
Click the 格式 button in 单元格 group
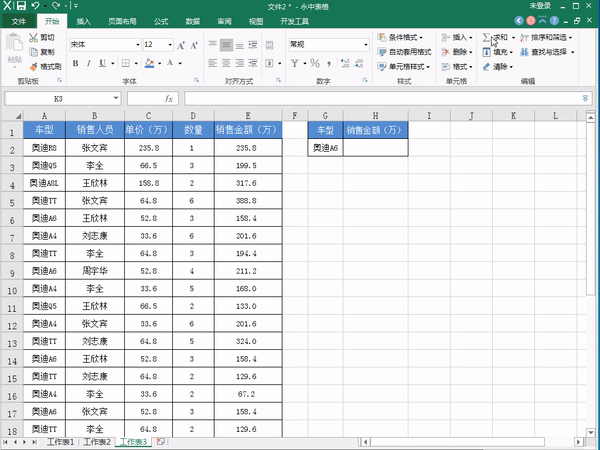click(x=457, y=67)
